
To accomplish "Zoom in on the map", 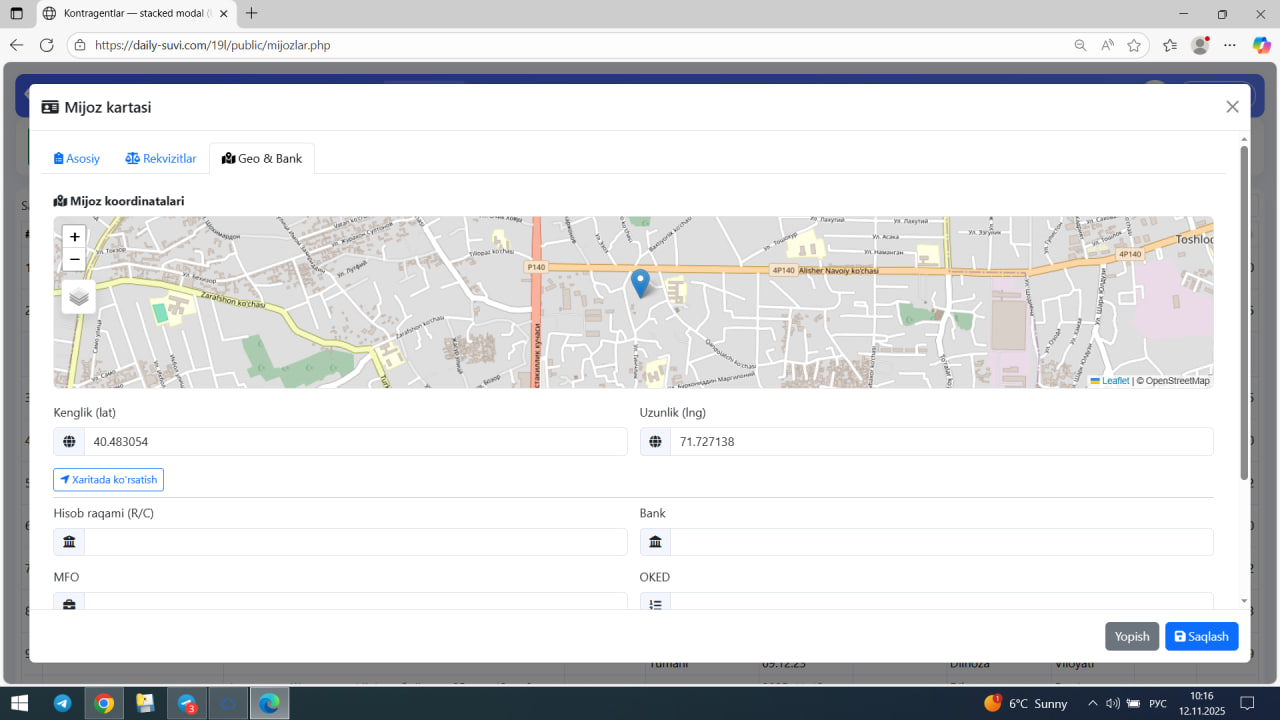I will coord(74,237).
